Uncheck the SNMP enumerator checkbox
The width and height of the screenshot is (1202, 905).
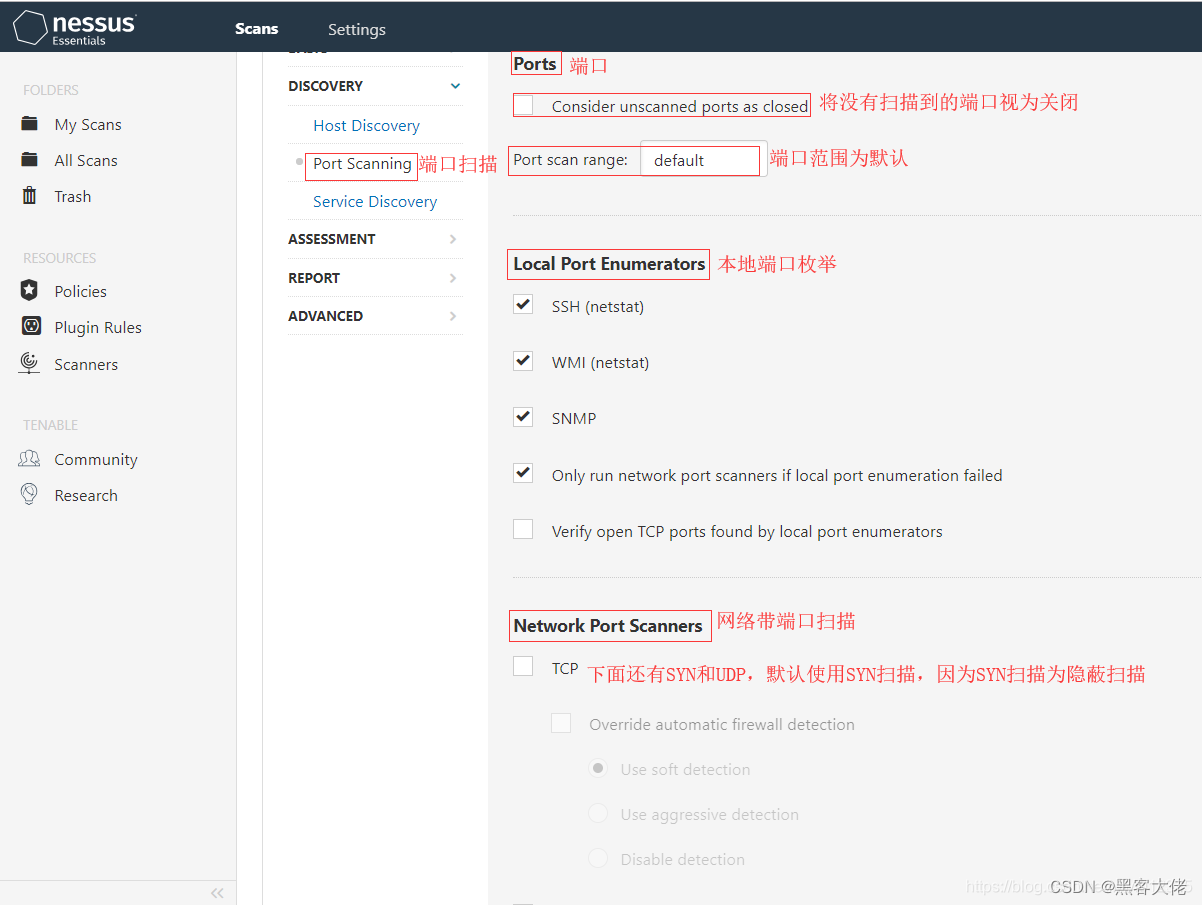pos(523,417)
